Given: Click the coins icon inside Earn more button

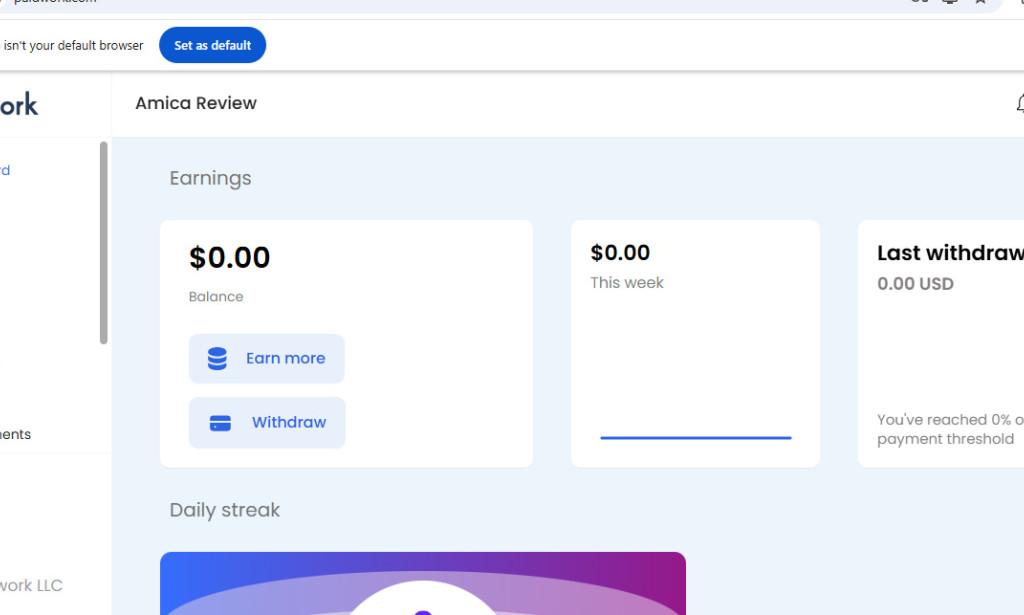Looking at the screenshot, I should pos(217,358).
